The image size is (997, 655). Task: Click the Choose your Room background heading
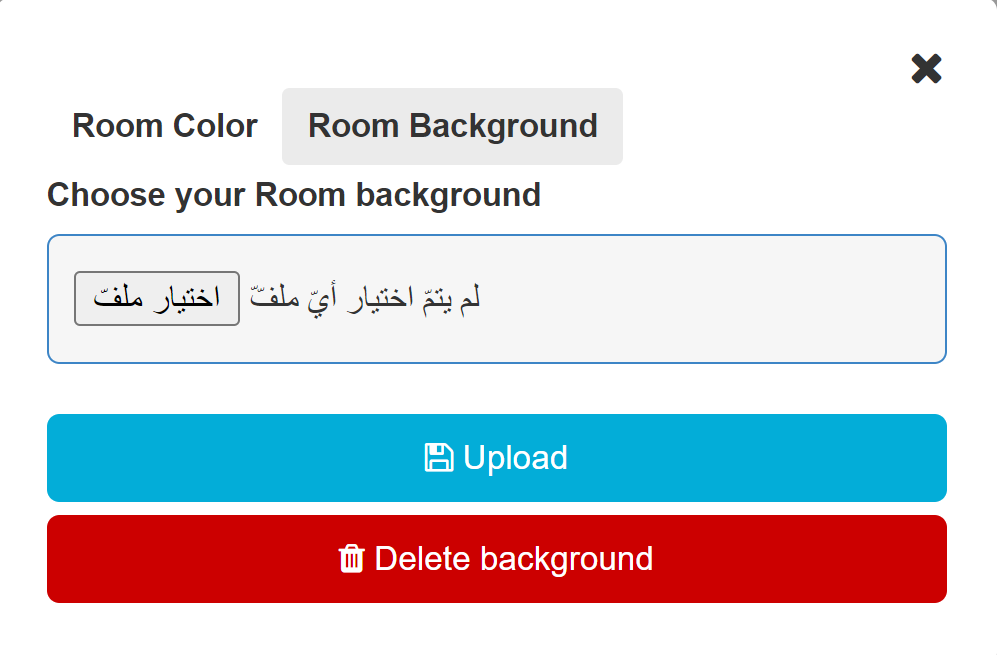pyautogui.click(x=294, y=194)
